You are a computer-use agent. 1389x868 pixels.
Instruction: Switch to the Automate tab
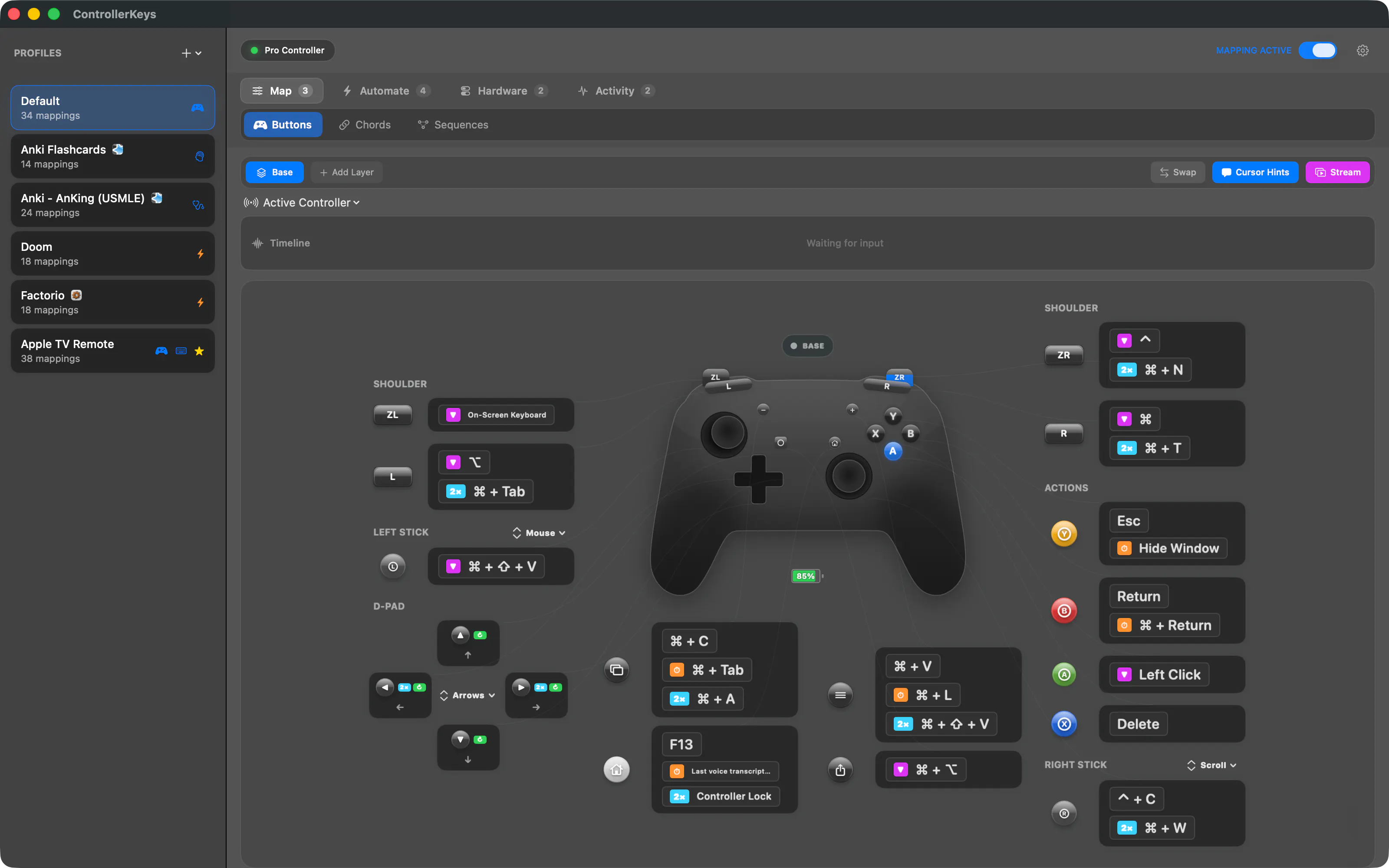(x=386, y=91)
